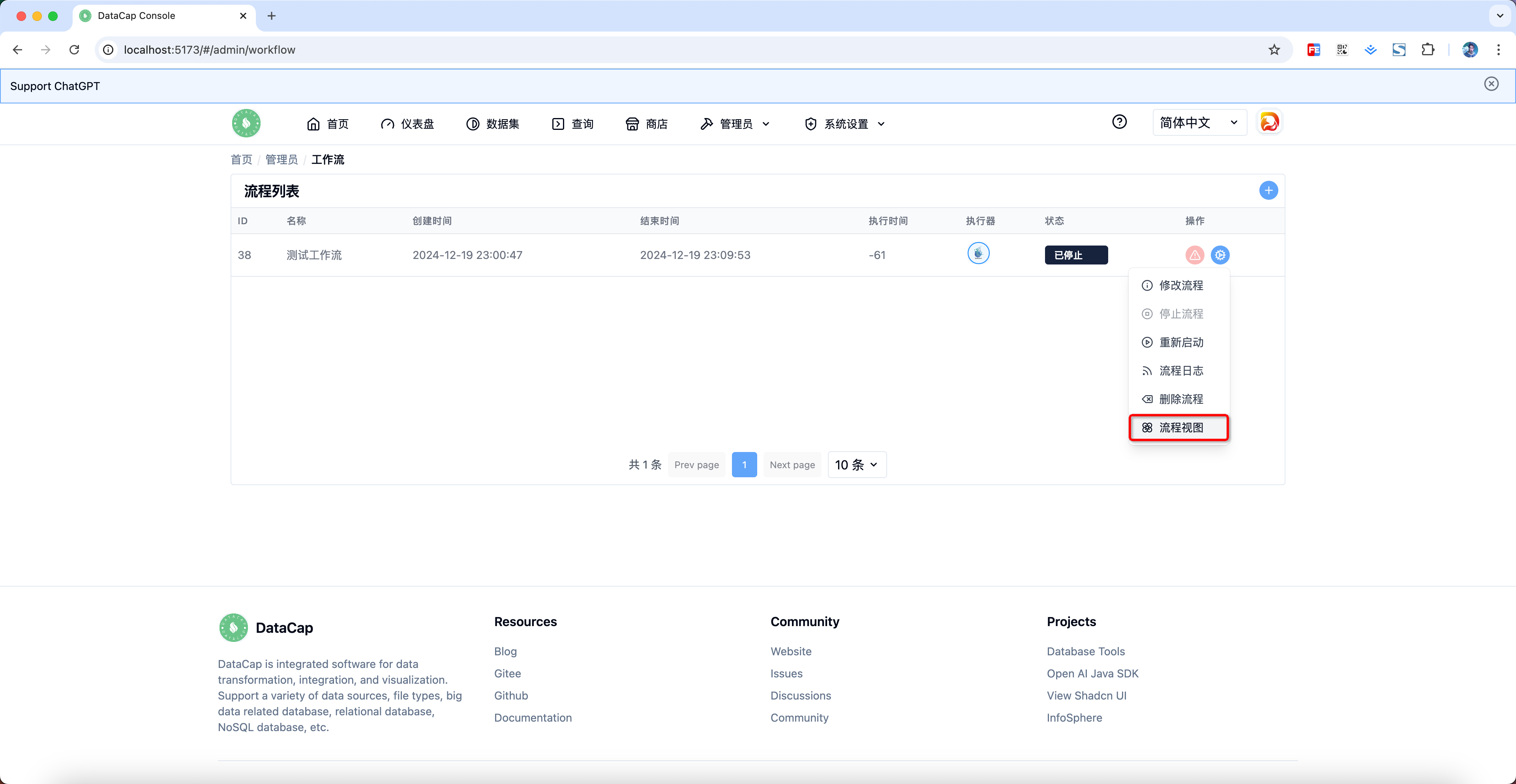
Task: Open 流程日志 from the menu
Action: pos(1179,371)
